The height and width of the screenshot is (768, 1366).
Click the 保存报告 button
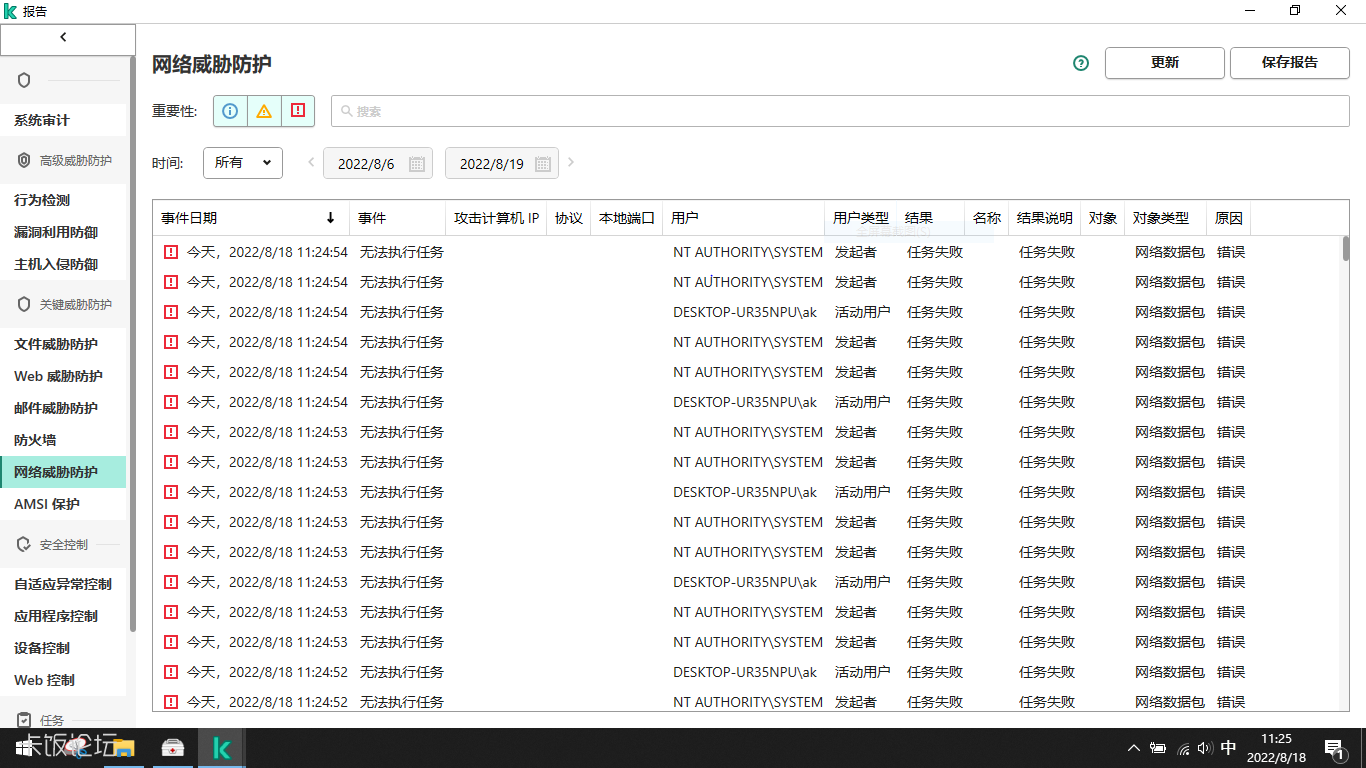pos(1290,62)
